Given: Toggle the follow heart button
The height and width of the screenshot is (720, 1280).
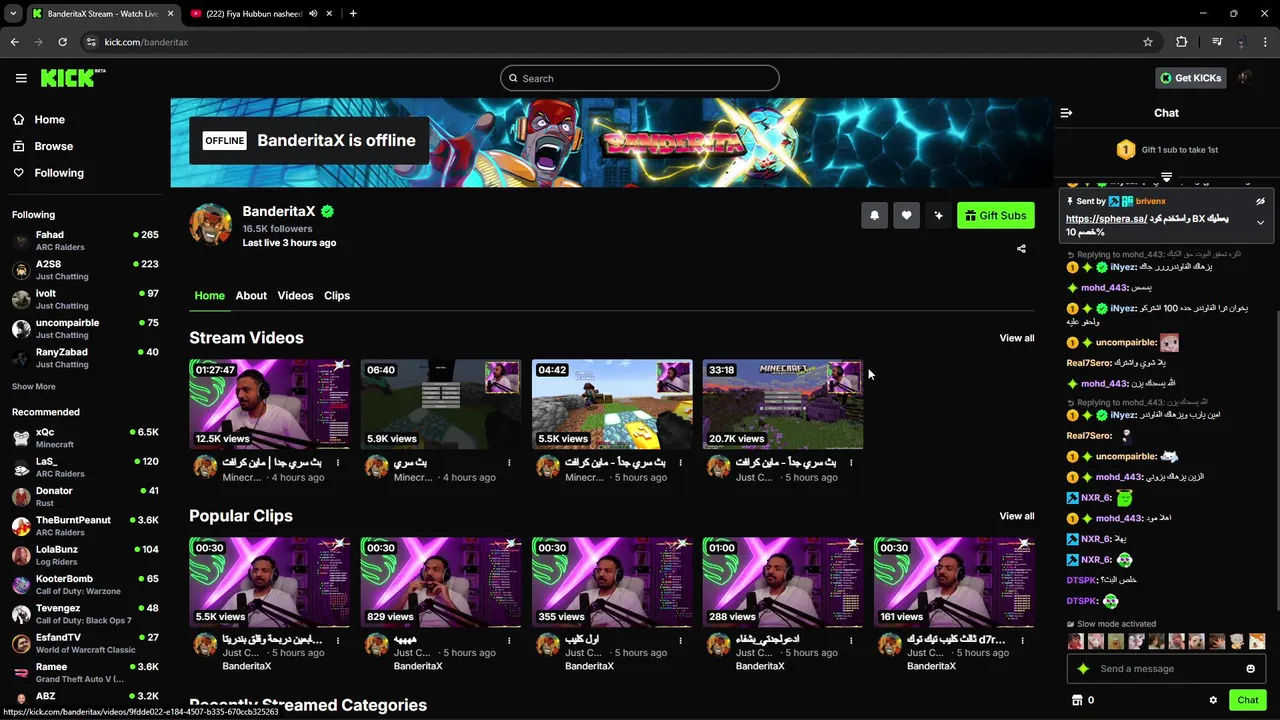Looking at the screenshot, I should click(906, 215).
